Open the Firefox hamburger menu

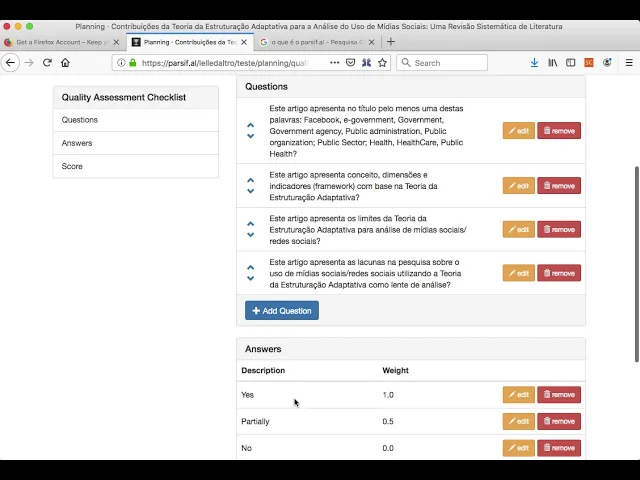click(x=629, y=62)
